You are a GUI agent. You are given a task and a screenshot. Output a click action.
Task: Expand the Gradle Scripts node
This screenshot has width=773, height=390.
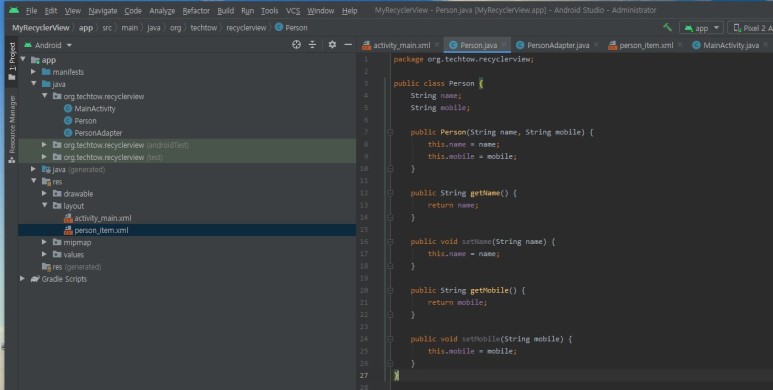(x=23, y=279)
